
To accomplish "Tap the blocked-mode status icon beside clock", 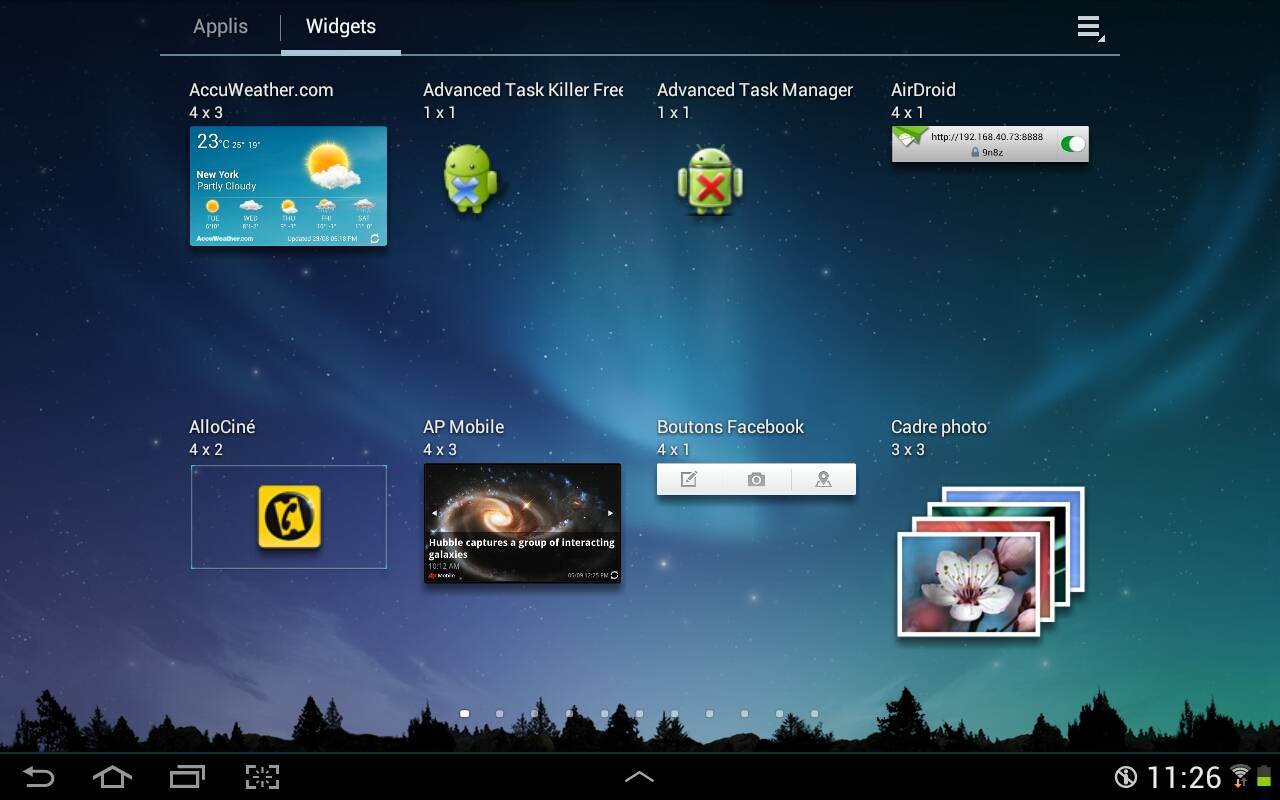I will pos(1126,777).
